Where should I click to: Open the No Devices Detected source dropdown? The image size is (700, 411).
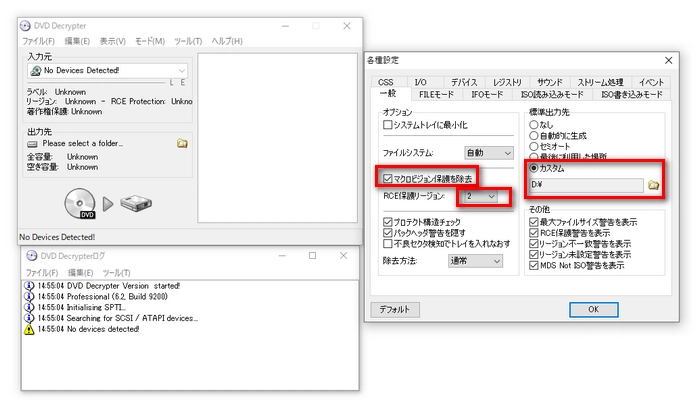[108, 71]
